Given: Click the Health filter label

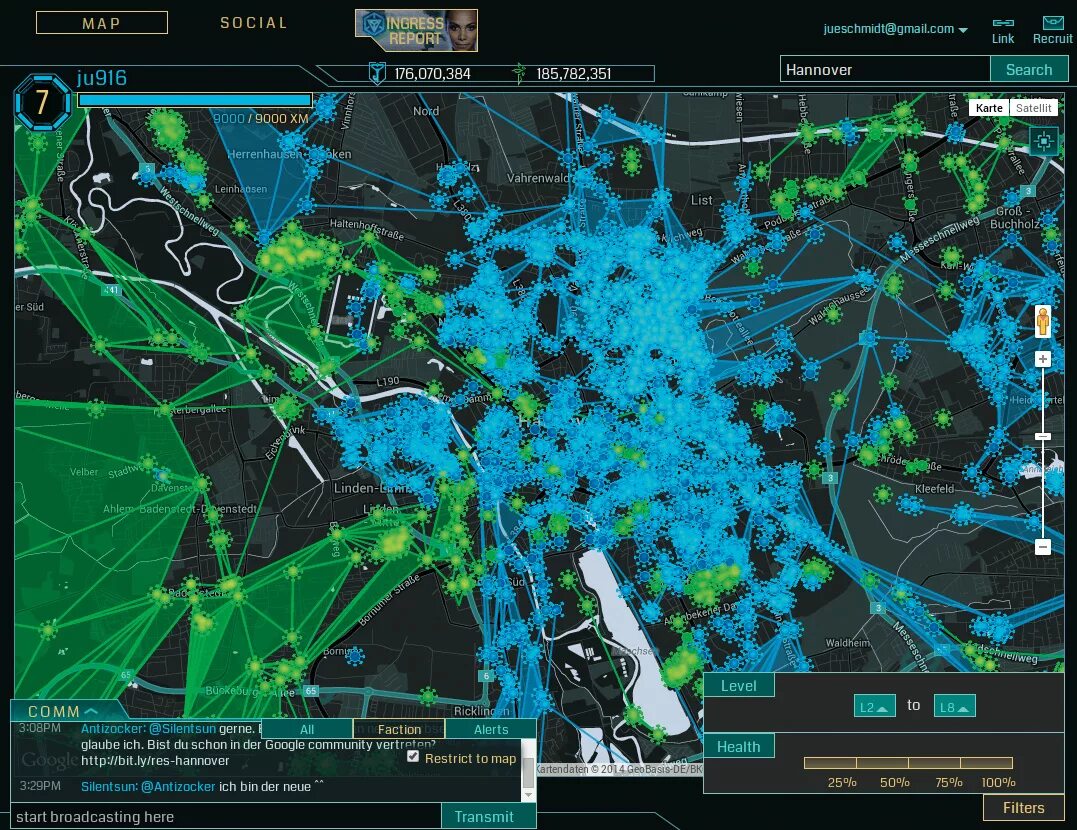Looking at the screenshot, I should tap(738, 747).
